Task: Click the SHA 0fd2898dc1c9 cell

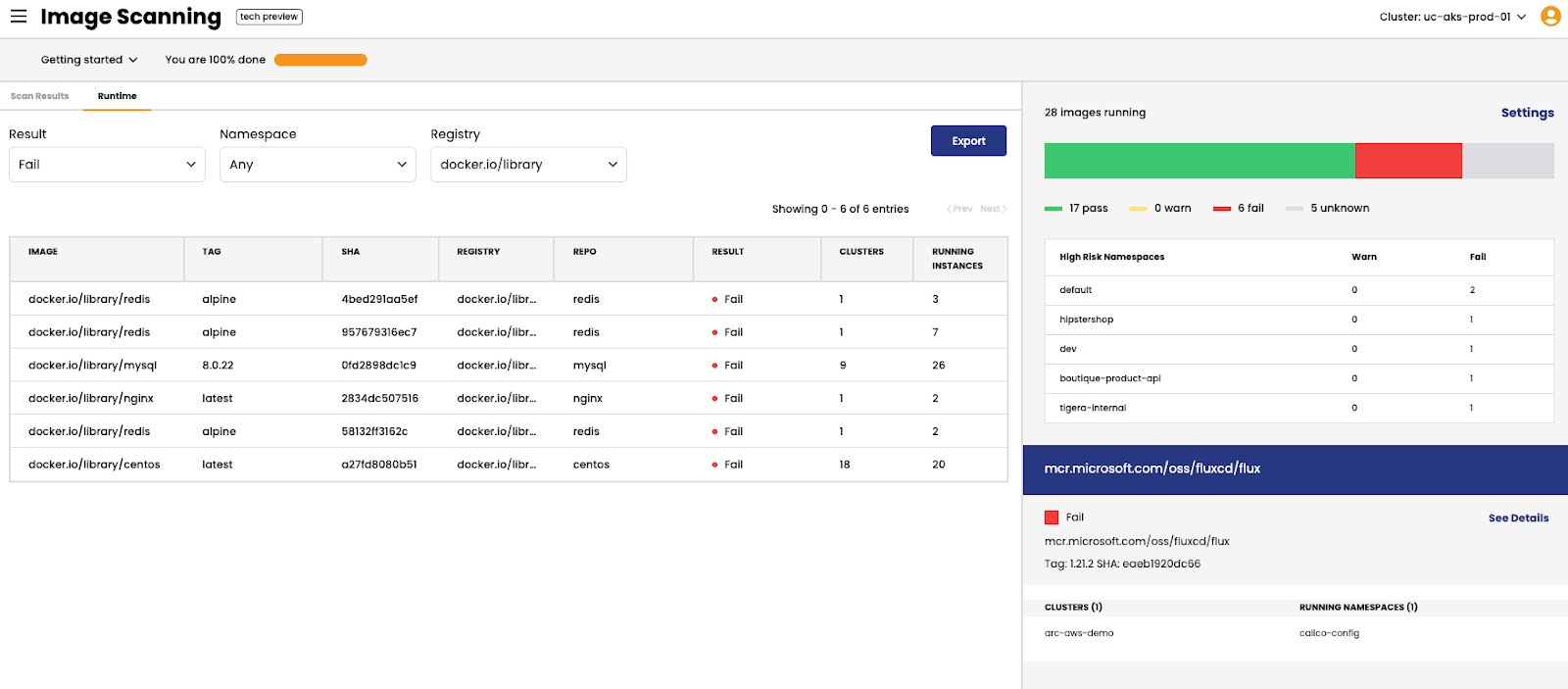Action: tap(379, 366)
